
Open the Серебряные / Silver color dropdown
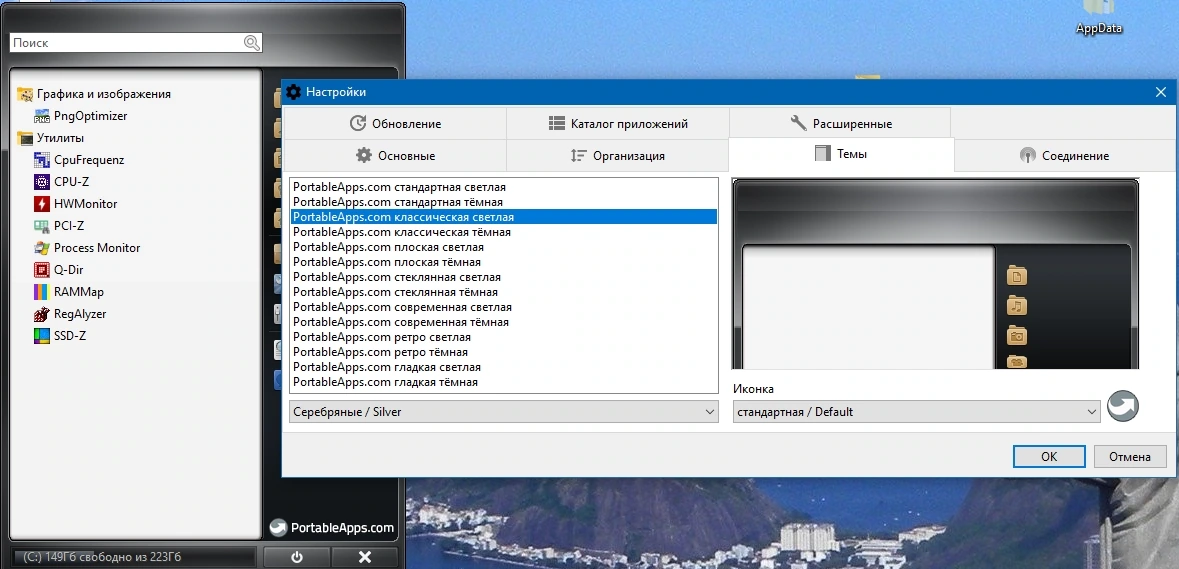pos(504,412)
